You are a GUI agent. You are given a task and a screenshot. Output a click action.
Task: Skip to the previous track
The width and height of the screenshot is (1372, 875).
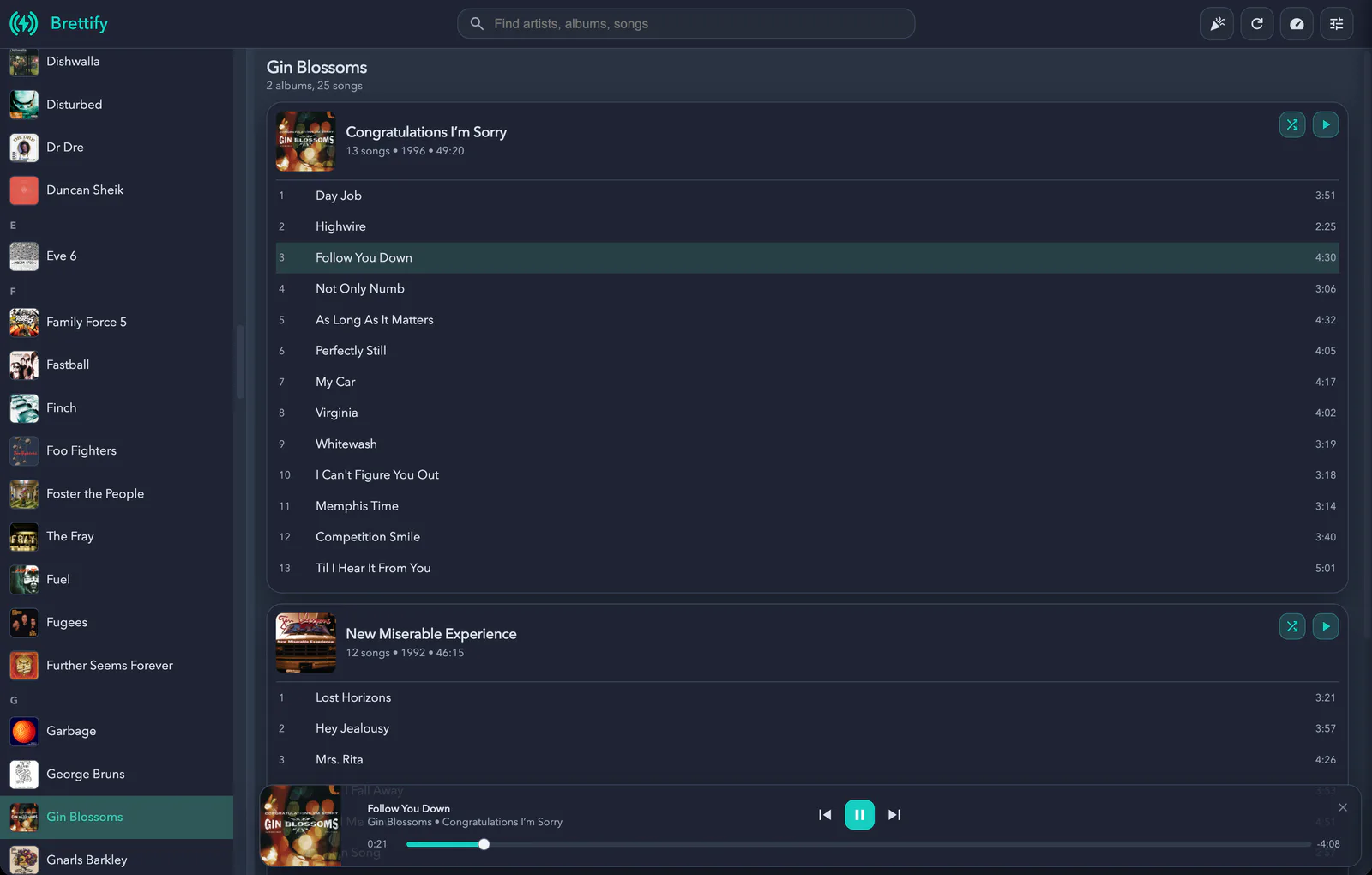(x=825, y=815)
